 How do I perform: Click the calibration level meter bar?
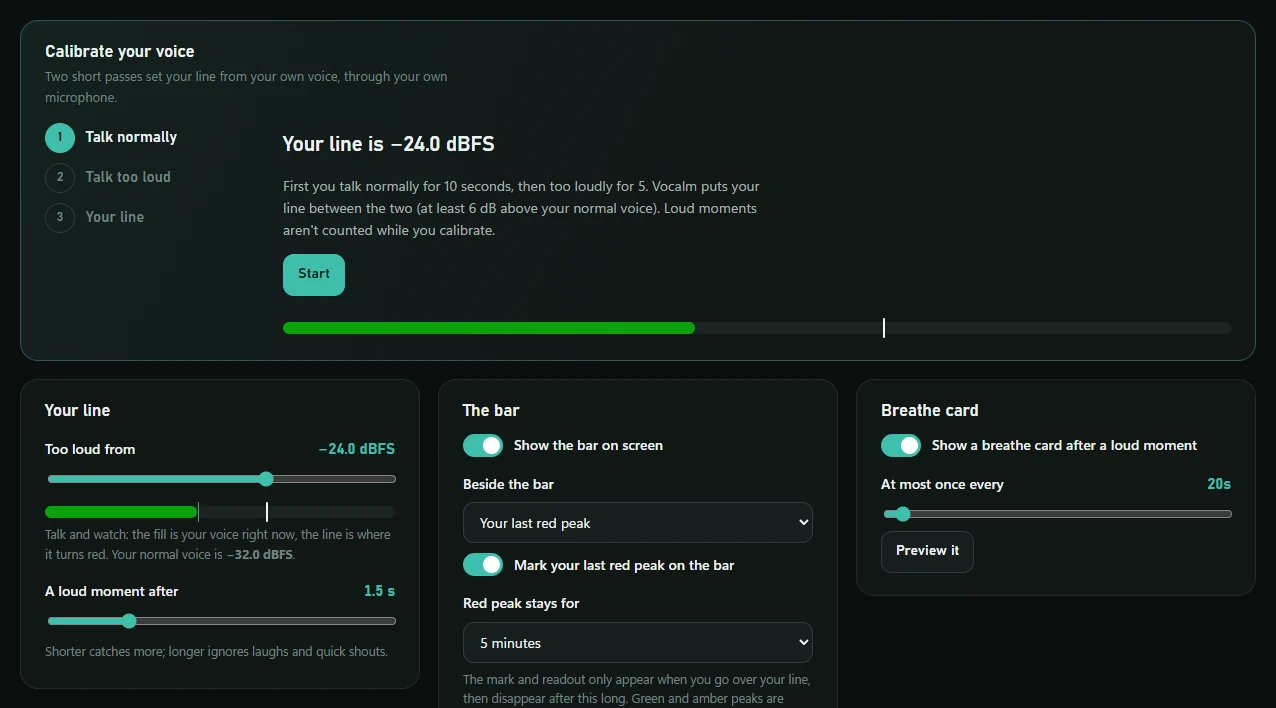[x=756, y=328]
